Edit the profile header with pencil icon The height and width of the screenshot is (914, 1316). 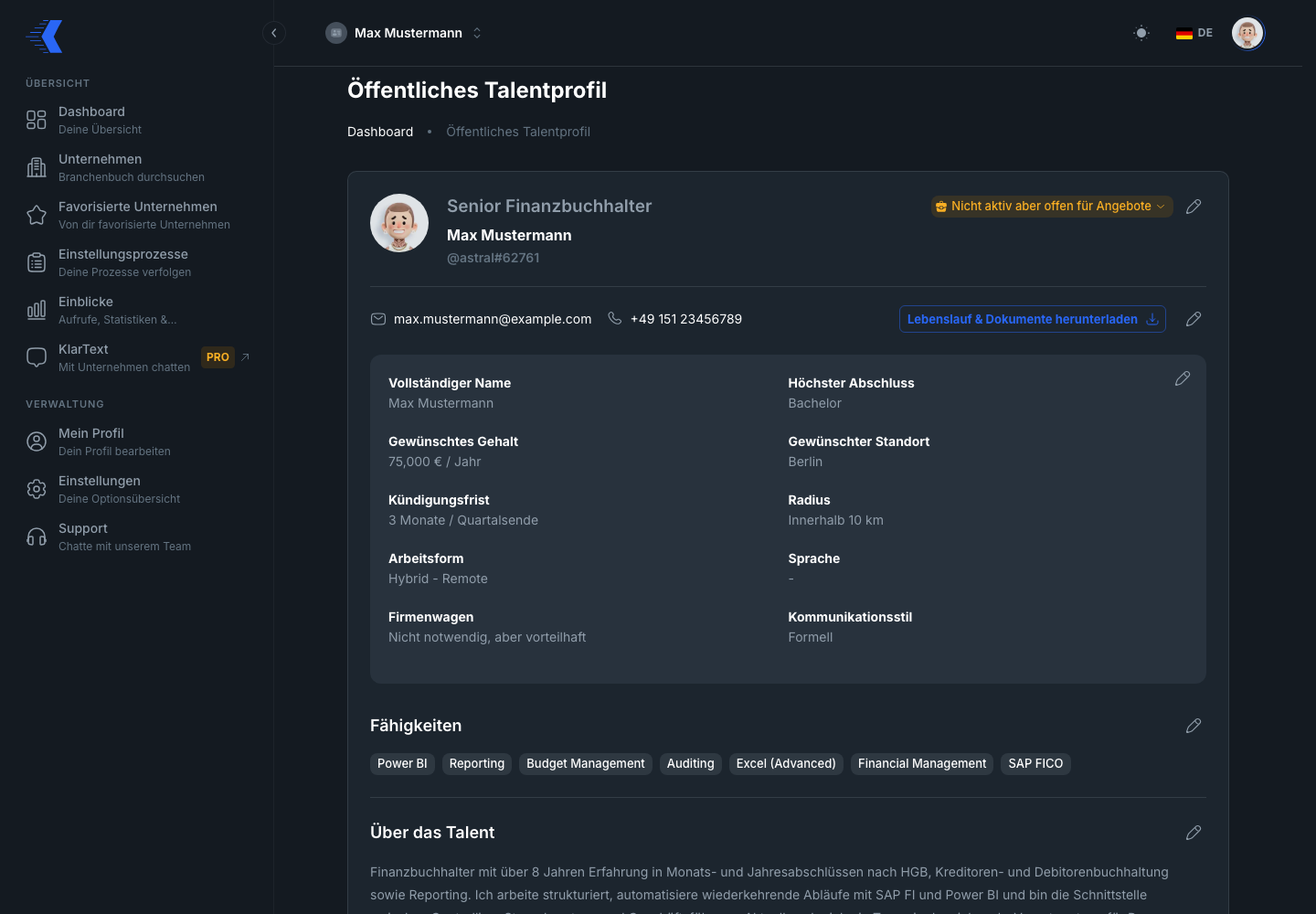pyautogui.click(x=1194, y=207)
